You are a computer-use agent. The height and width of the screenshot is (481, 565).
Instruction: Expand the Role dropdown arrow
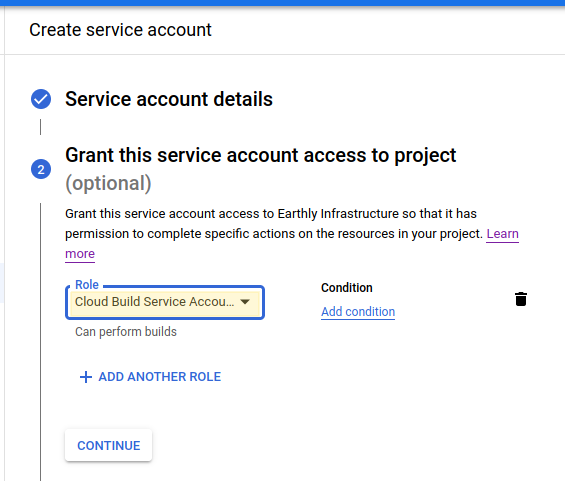[245, 302]
